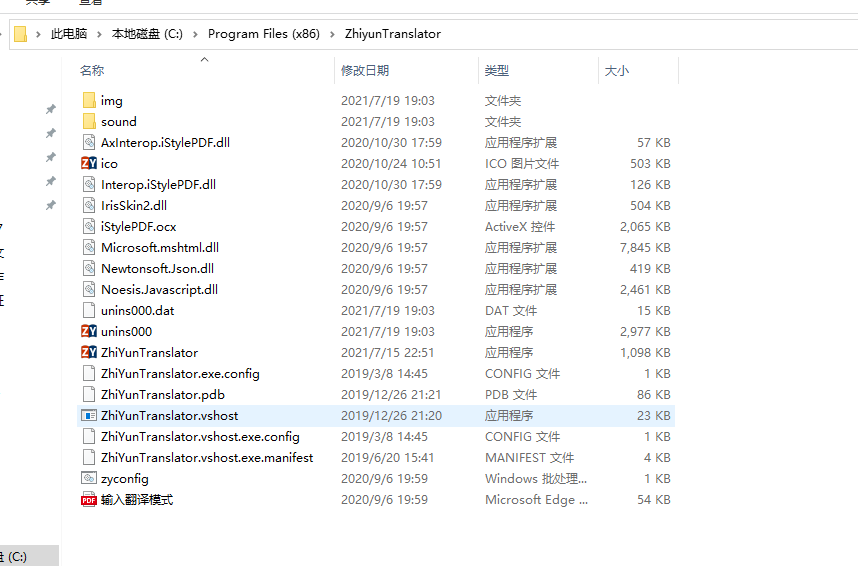Click the MANIFEST 文件 type cell
The height and width of the screenshot is (566, 858).
click(x=530, y=458)
